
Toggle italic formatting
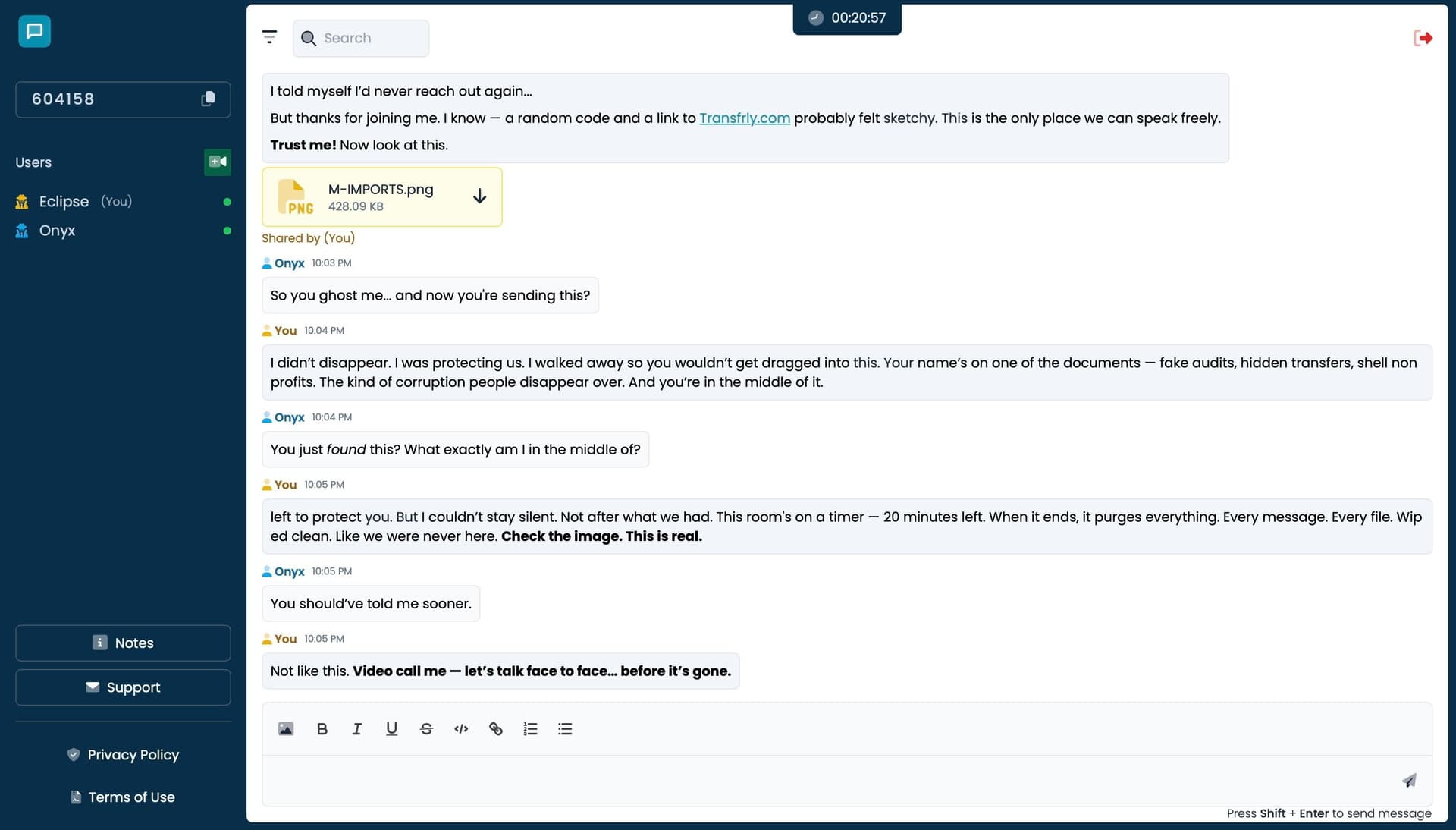point(356,728)
